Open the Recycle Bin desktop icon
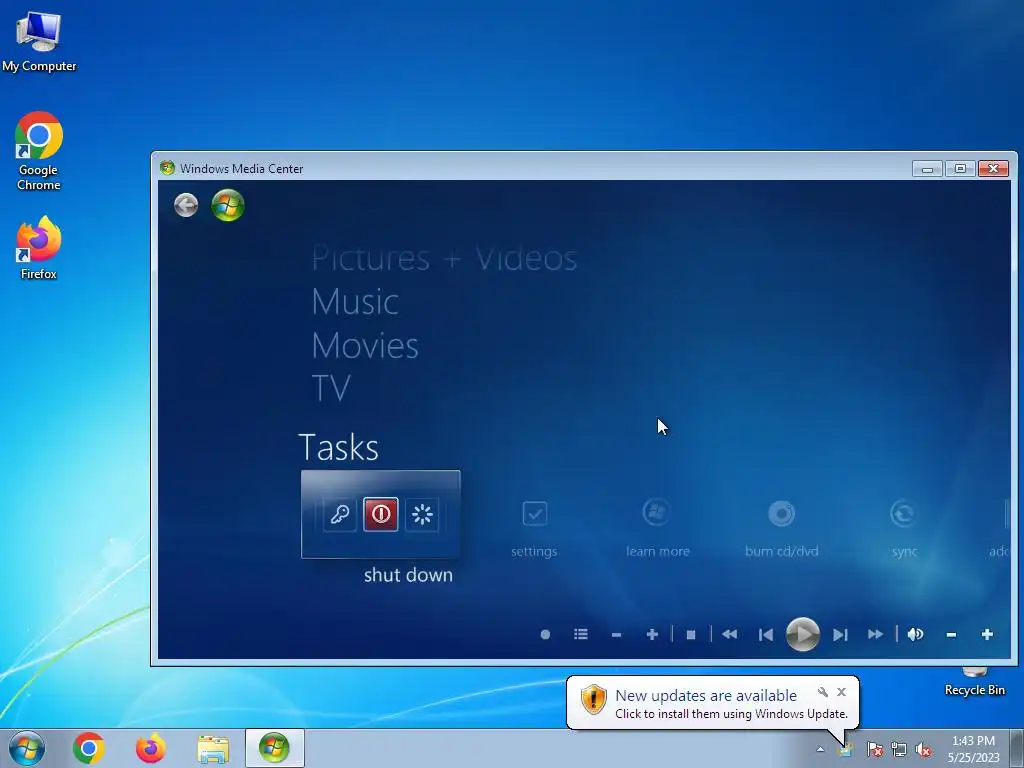 tap(974, 681)
